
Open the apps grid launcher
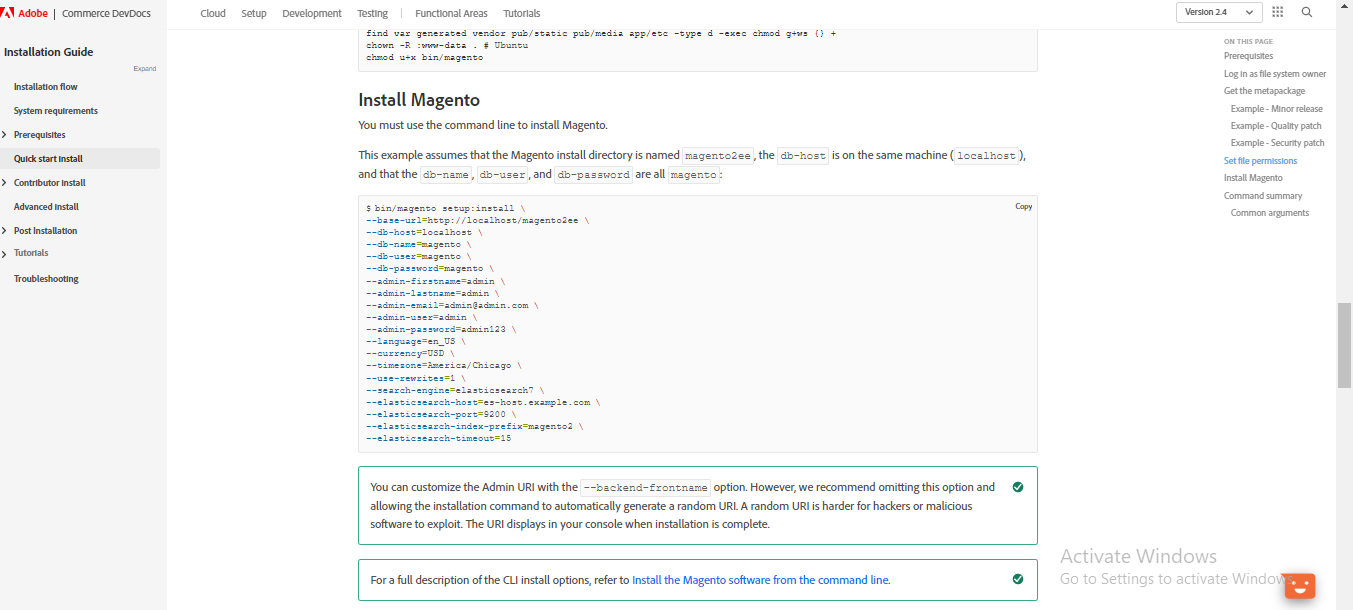point(1278,12)
